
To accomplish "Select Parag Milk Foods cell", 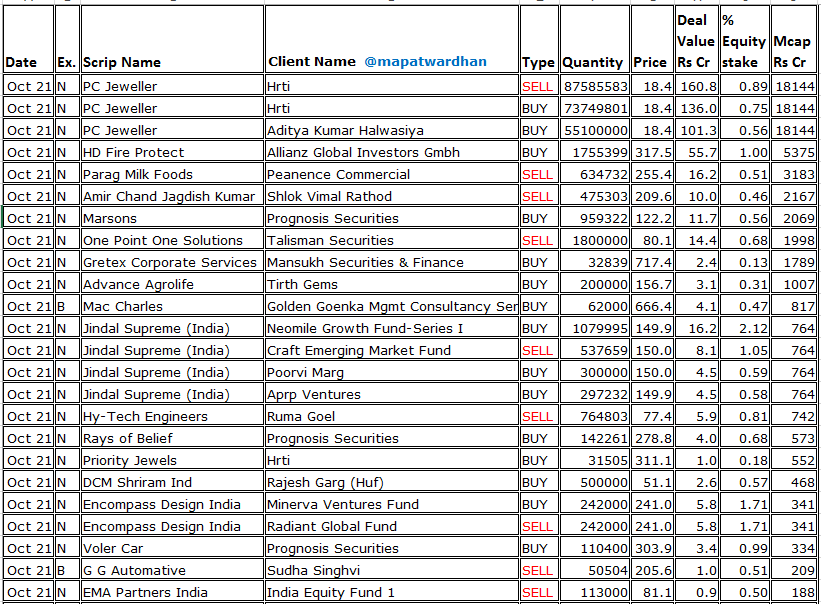I will click(x=172, y=174).
